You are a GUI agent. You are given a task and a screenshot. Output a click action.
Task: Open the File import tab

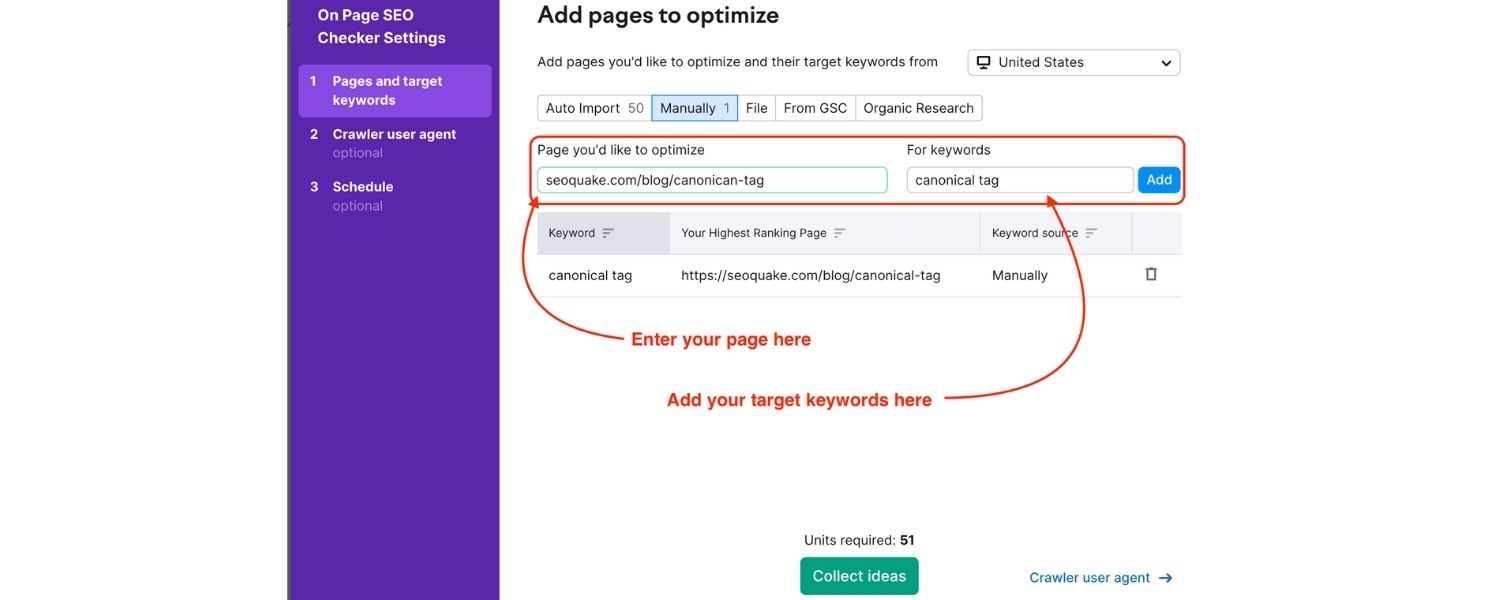[x=756, y=107]
